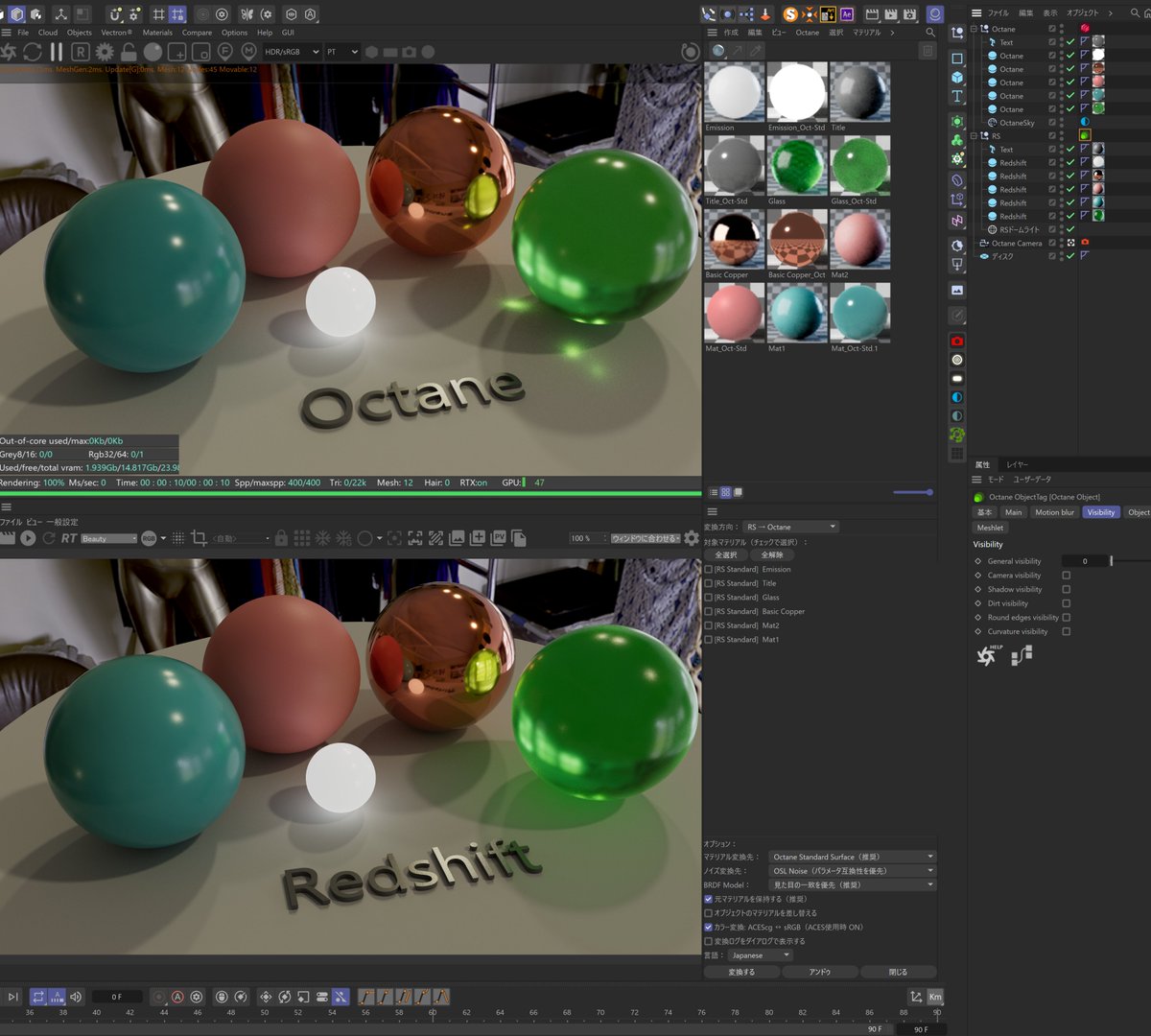Screen dimensions: 1151x1036
Task: Collapse the RS group in Object Manager
Action: (975, 136)
